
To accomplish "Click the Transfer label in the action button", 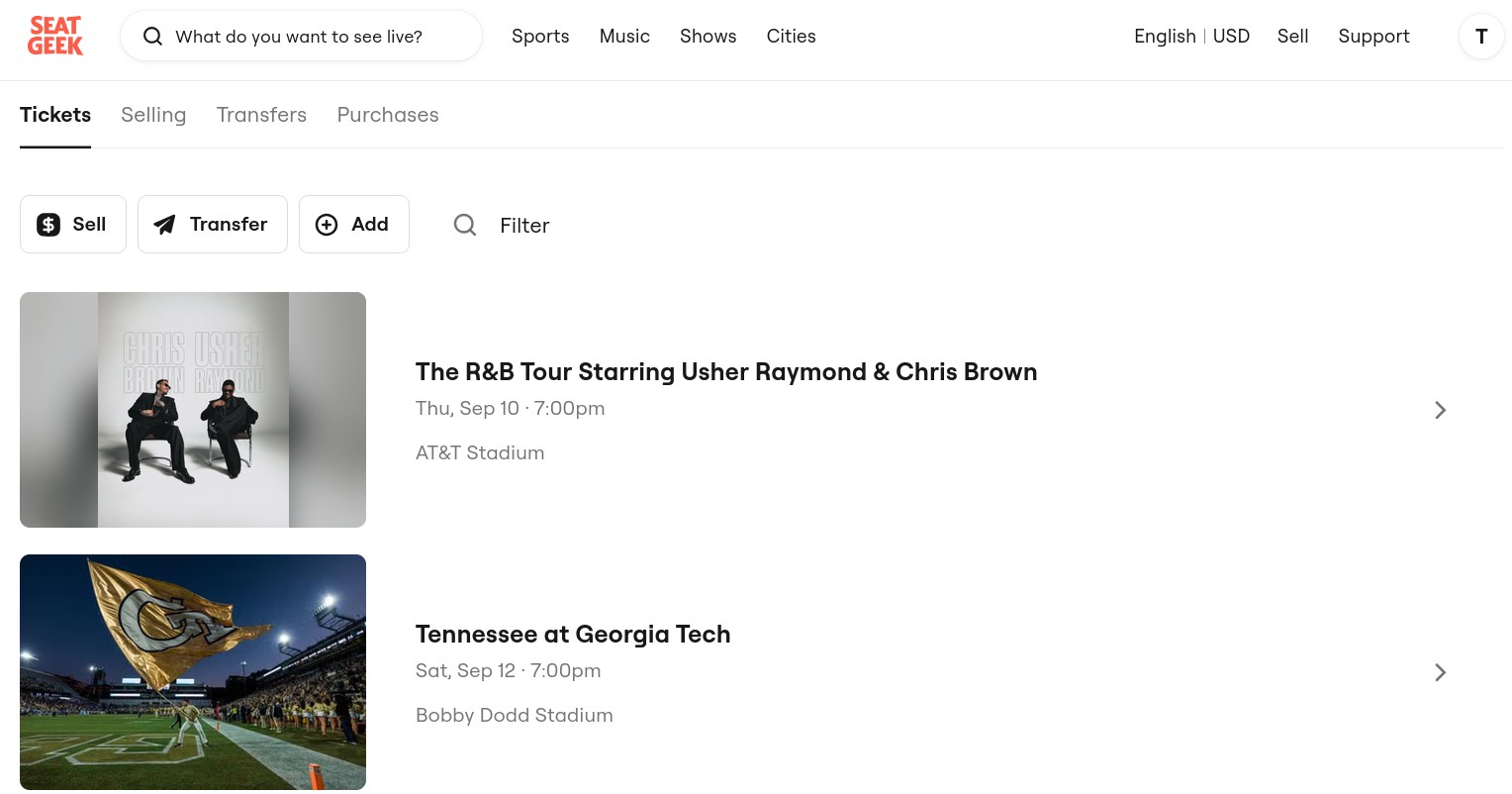I will tap(229, 225).
